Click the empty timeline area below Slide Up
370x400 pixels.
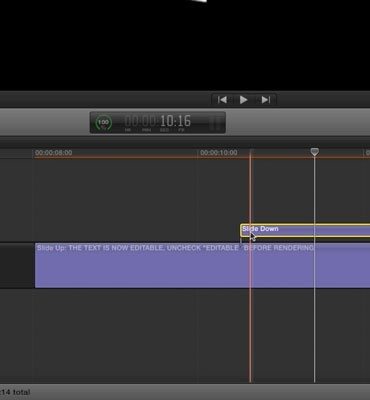coord(200,335)
